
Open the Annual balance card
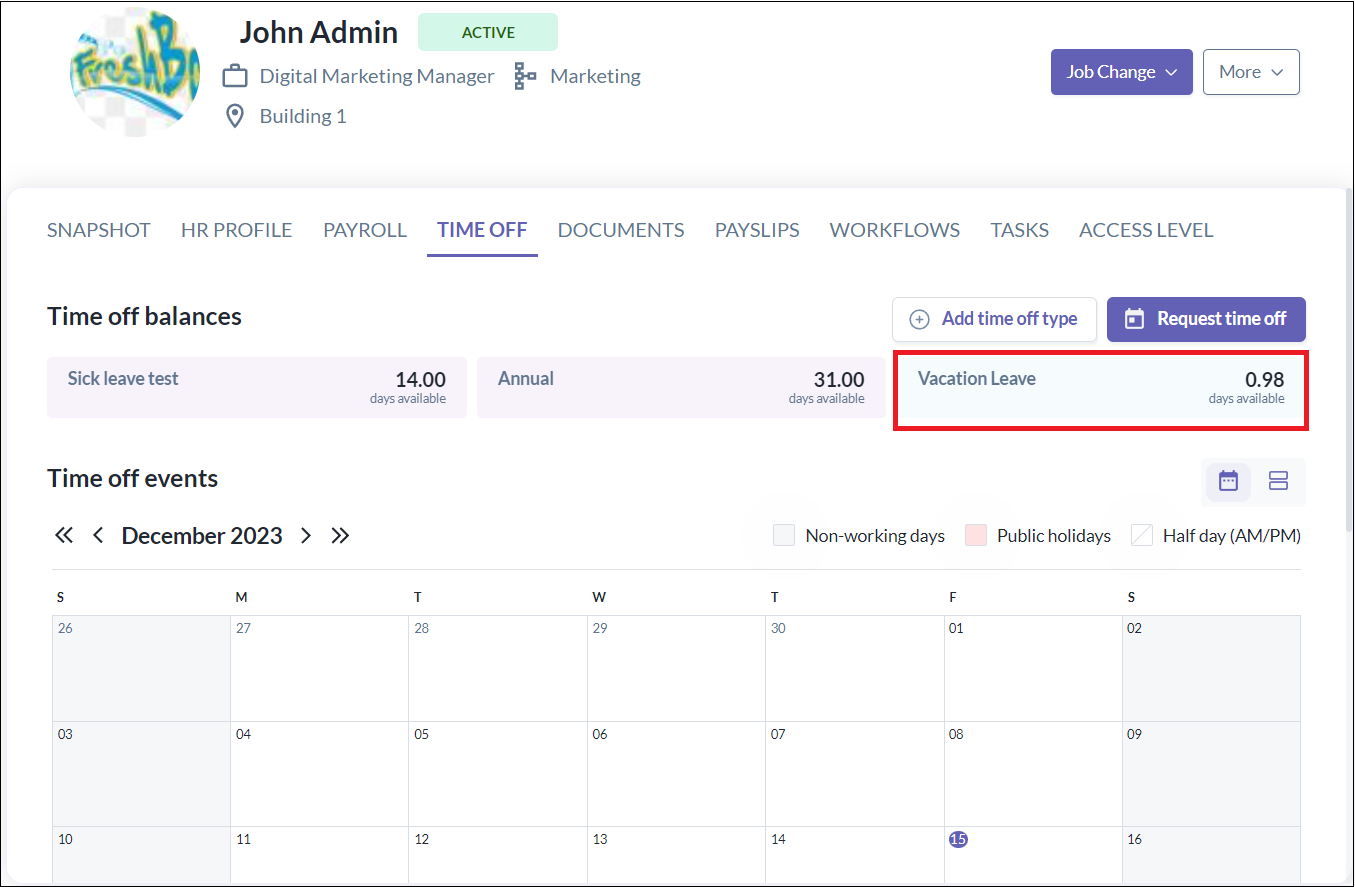tap(681, 387)
